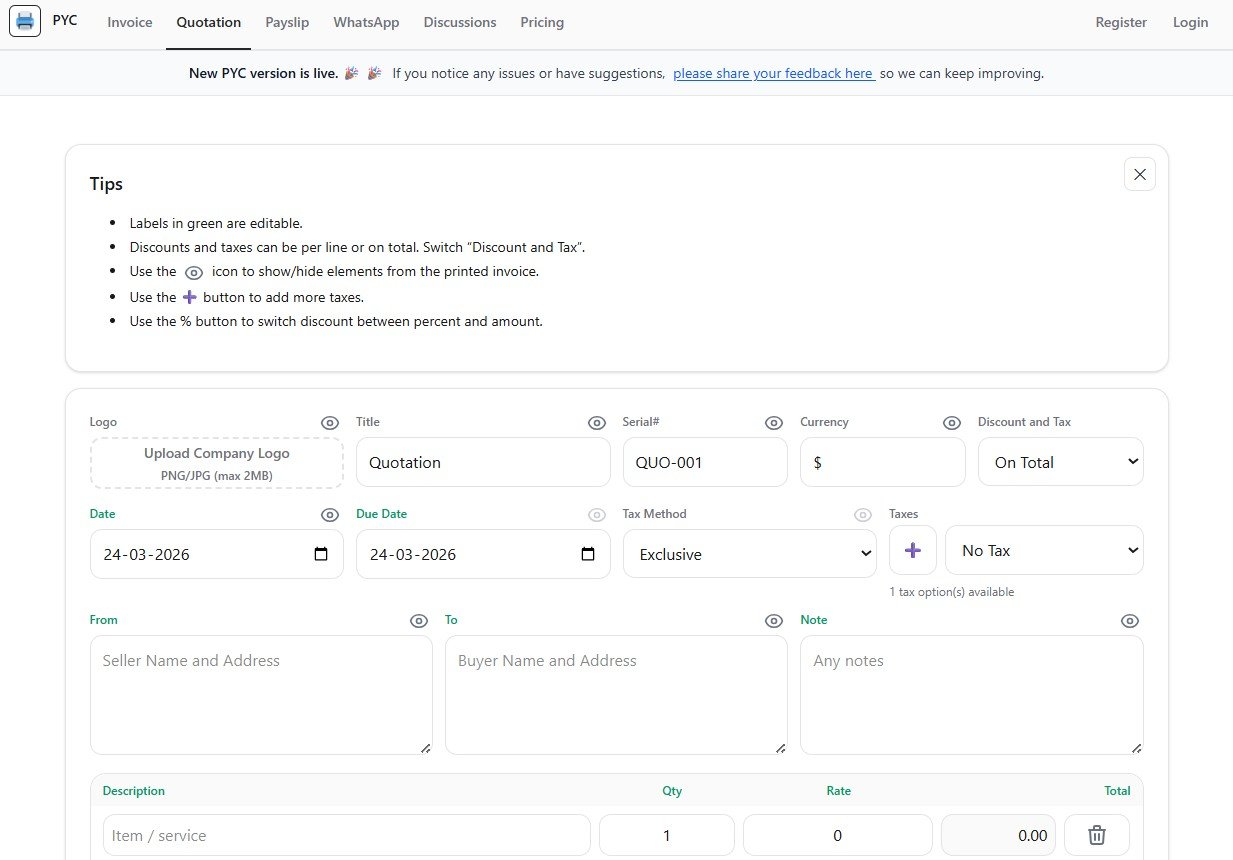Toggle Due Date visibility eye icon
The width and height of the screenshot is (1233, 860).
click(x=597, y=515)
